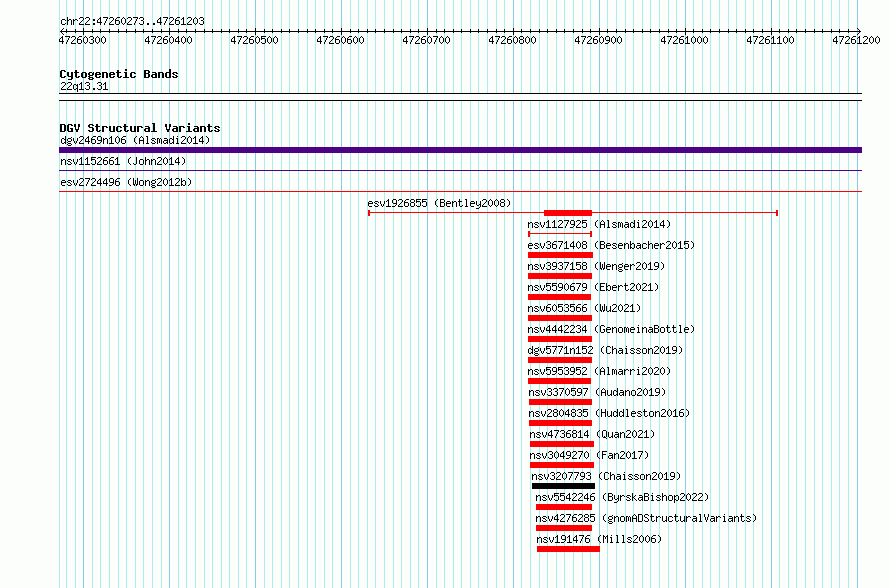Image resolution: width=890 pixels, height=588 pixels.
Task: Click the thin red esv2724496 variant line
Action: coord(460,192)
